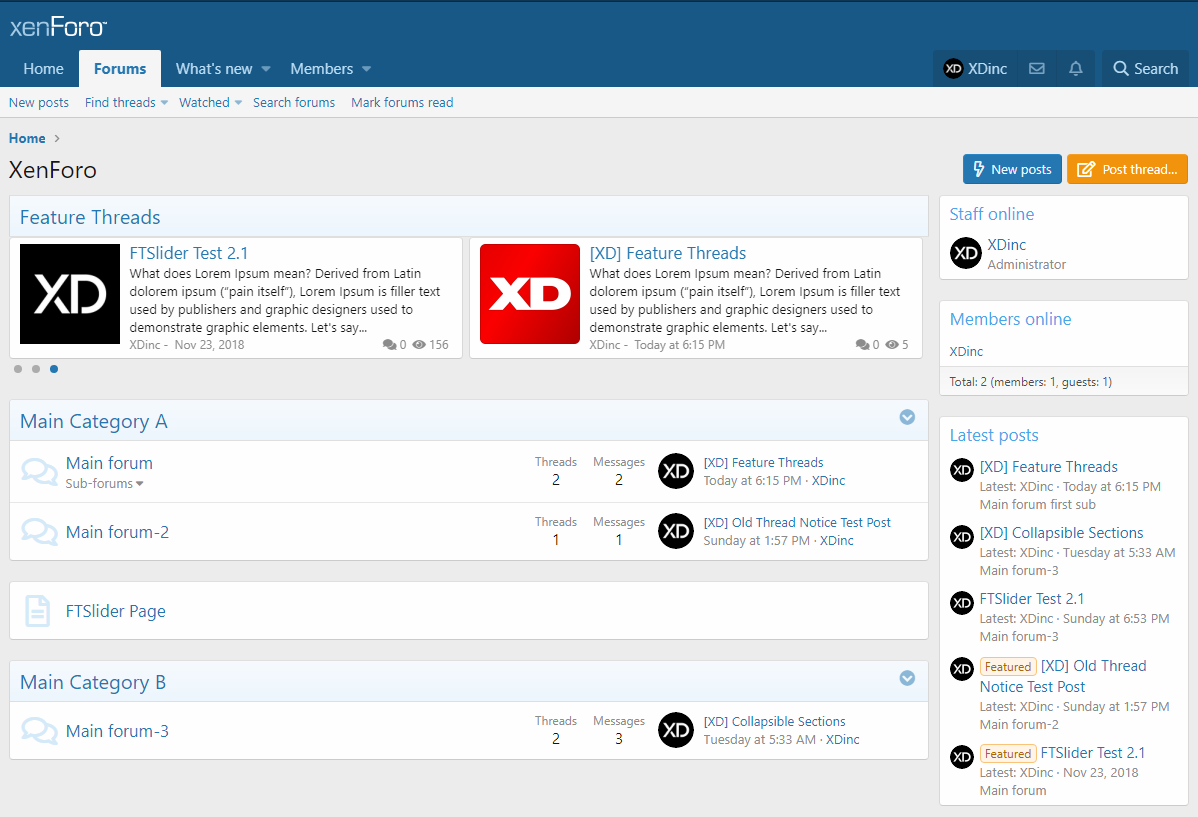This screenshot has height=817, width=1198.
Task: Open the Members tab
Action: (x=321, y=69)
